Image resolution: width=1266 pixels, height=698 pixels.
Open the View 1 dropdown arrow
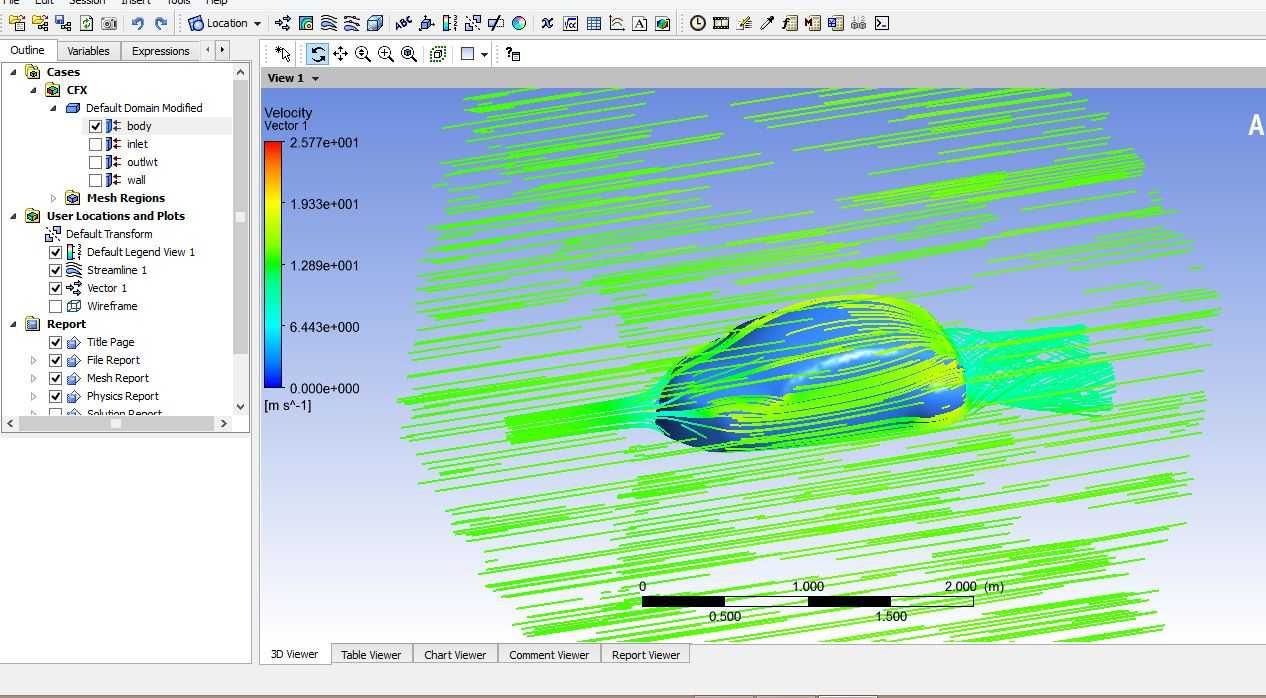(315, 78)
